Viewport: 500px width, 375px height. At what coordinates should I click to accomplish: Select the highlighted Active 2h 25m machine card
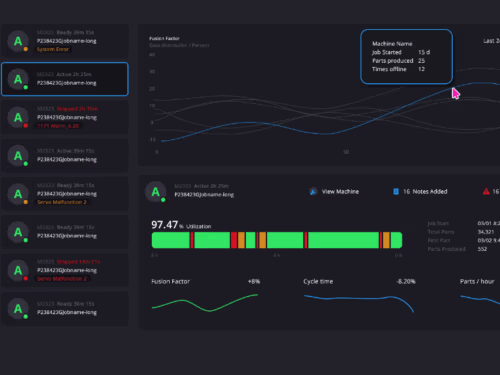click(65, 79)
